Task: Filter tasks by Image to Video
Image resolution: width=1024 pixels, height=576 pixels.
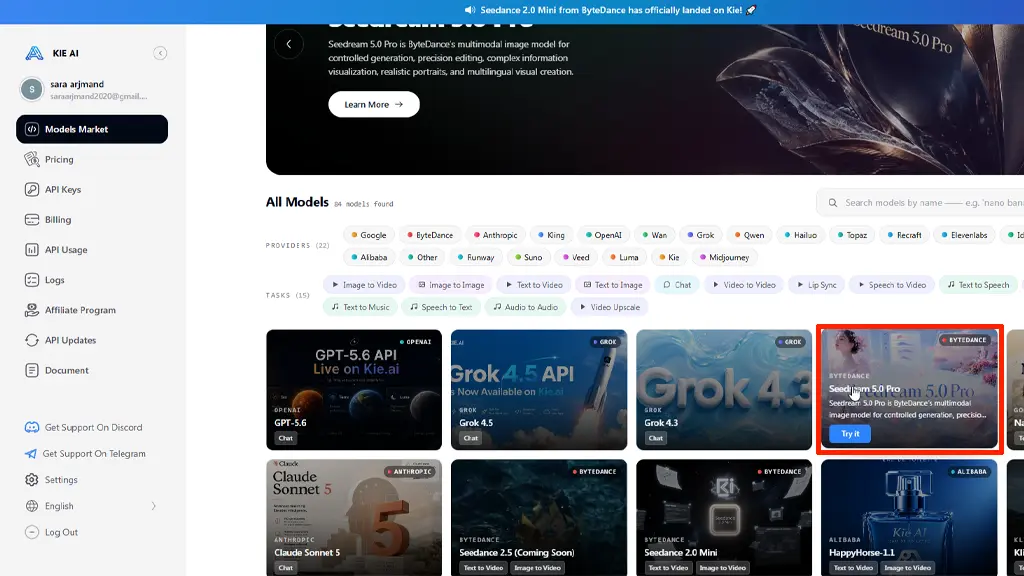Action: 364,285
